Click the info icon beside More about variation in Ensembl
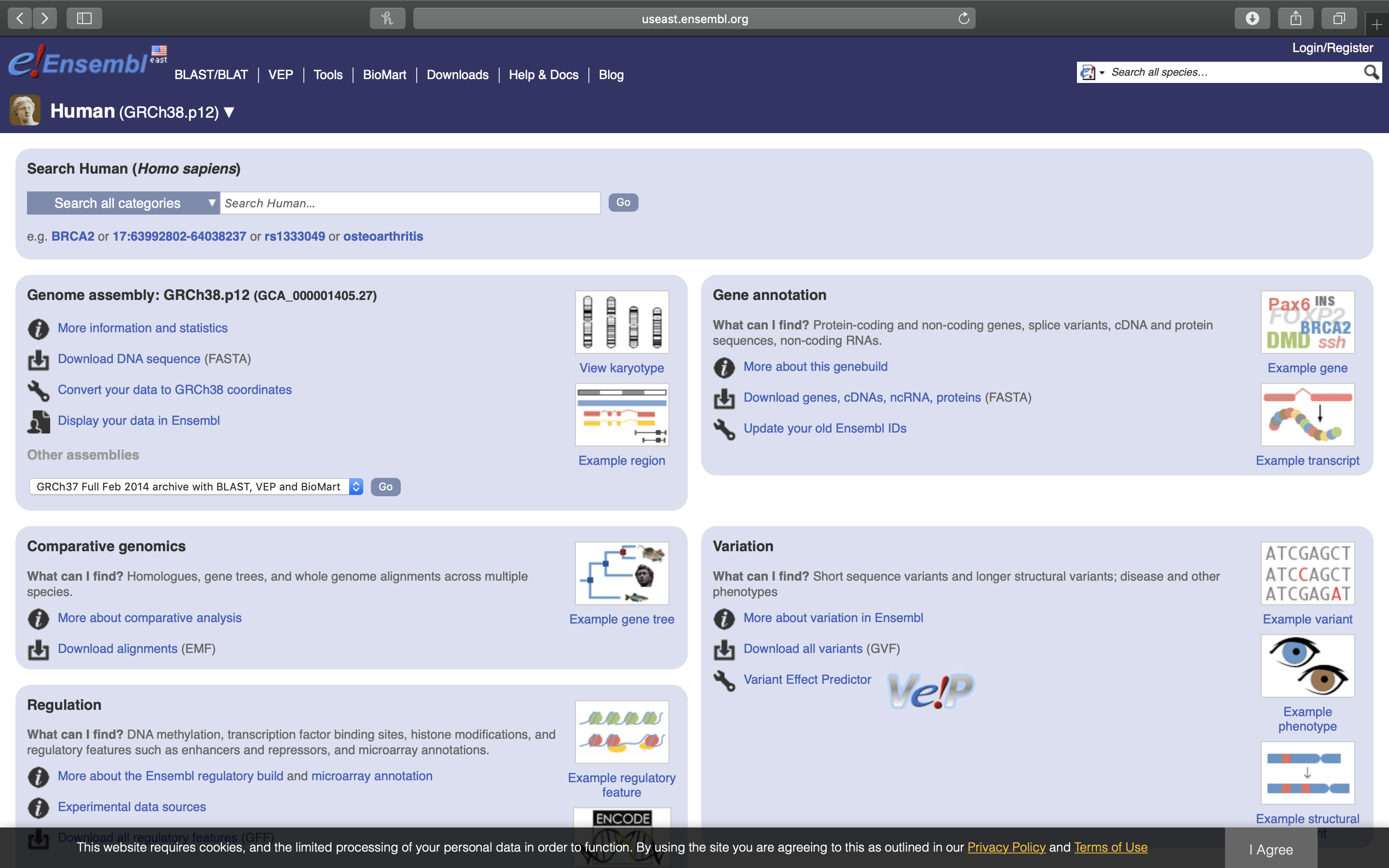This screenshot has height=868, width=1389. tap(724, 619)
